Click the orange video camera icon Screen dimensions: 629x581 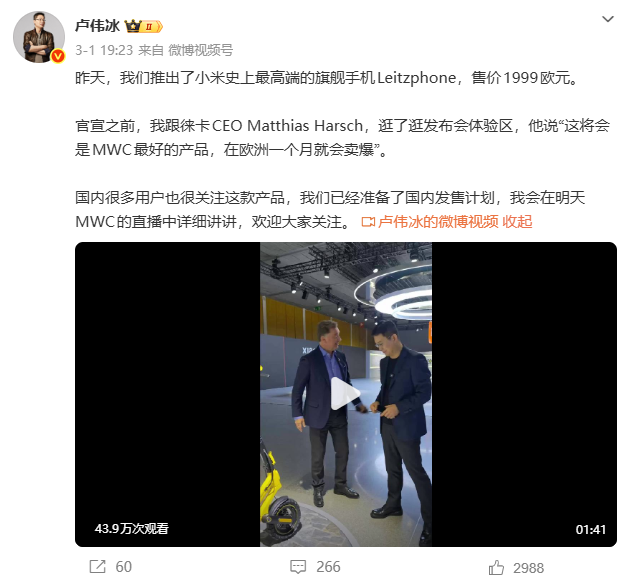pyautogui.click(x=368, y=222)
